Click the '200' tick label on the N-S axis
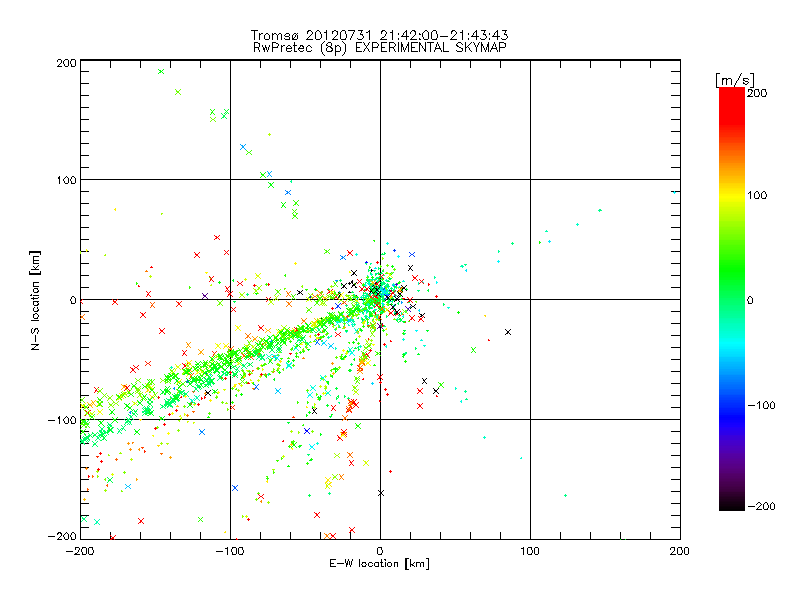 pos(66,63)
